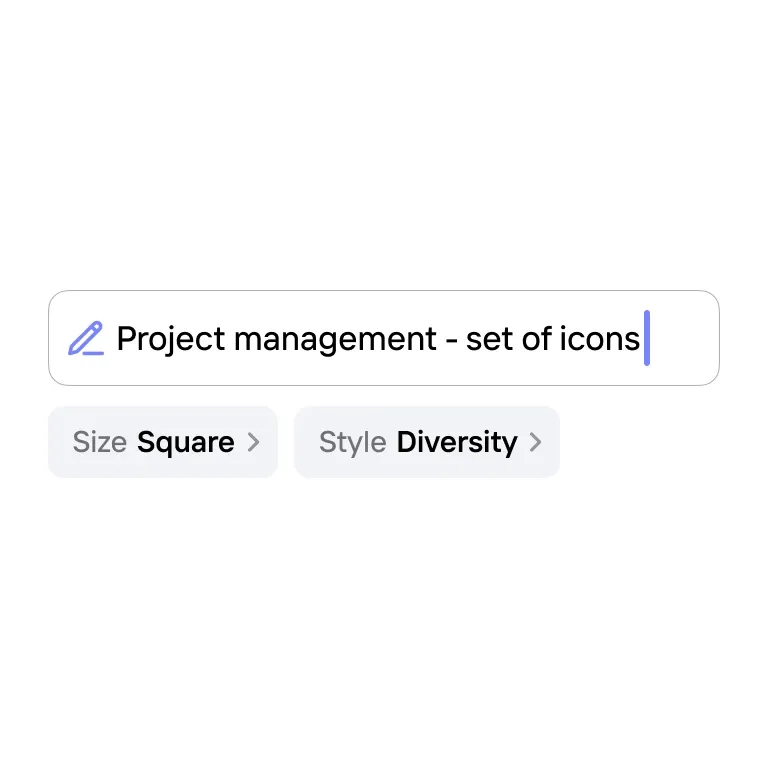Click the word "set" in the prompt
Screen dimensions: 768x768
489,339
